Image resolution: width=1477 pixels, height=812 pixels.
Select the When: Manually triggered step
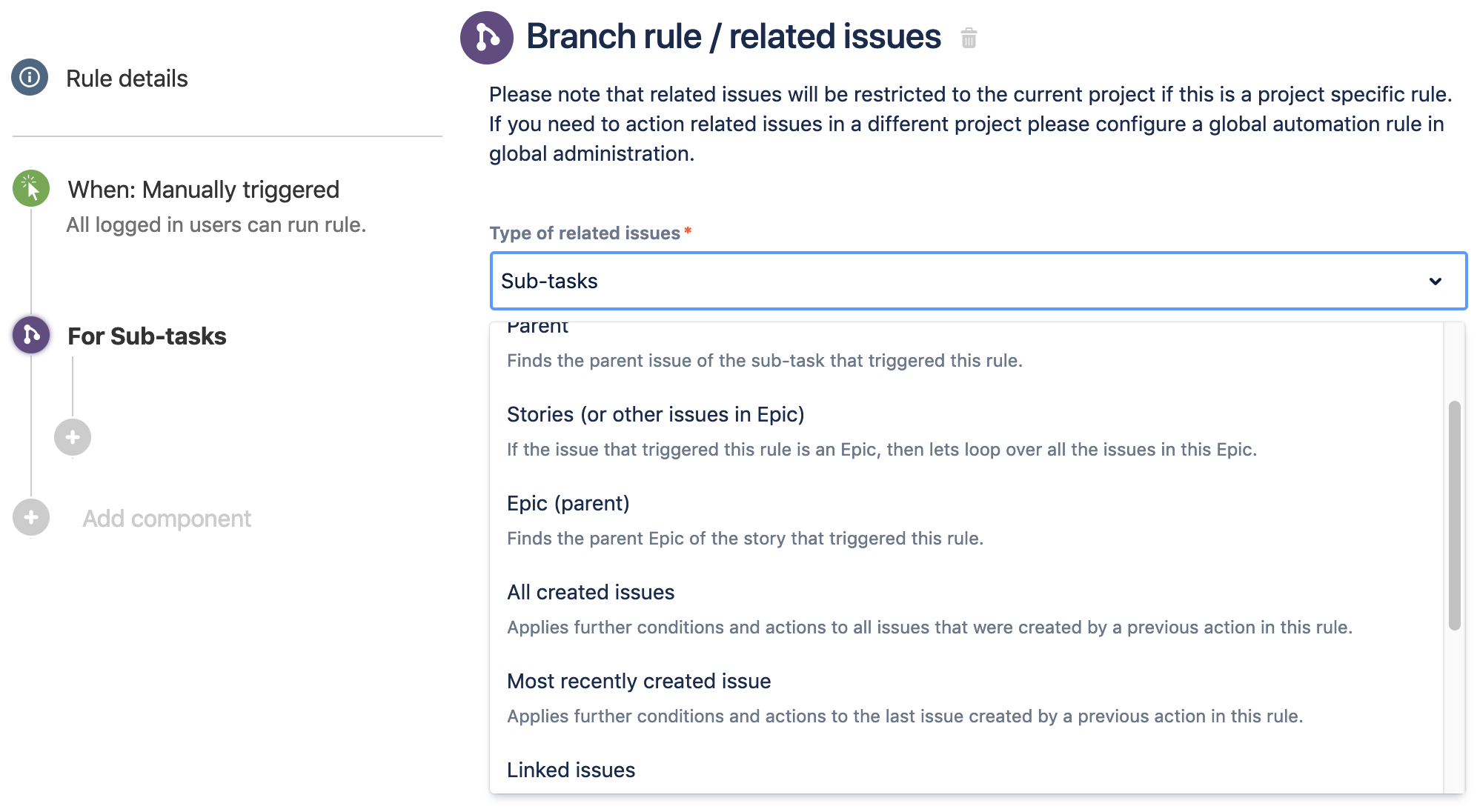[203, 190]
